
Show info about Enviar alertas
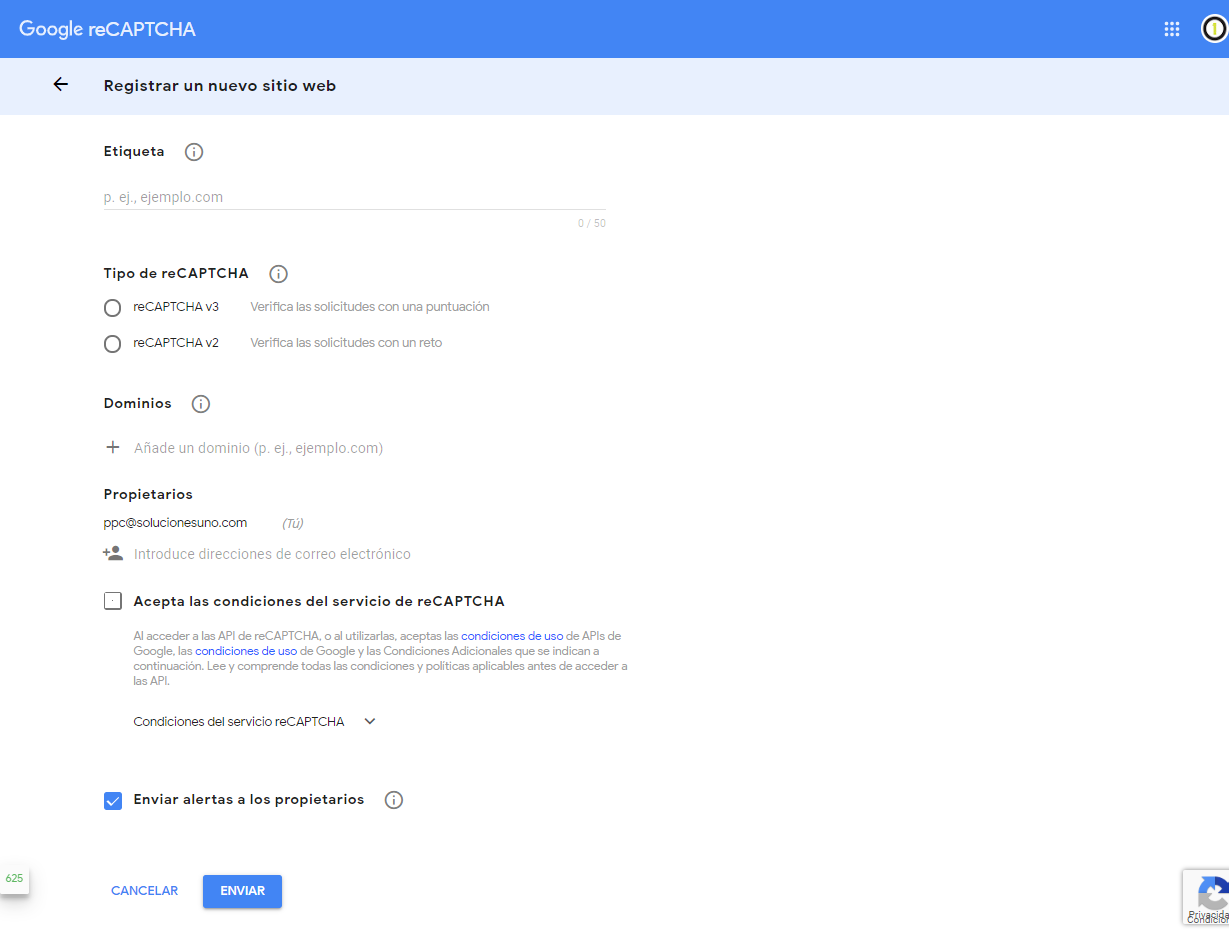coord(394,800)
